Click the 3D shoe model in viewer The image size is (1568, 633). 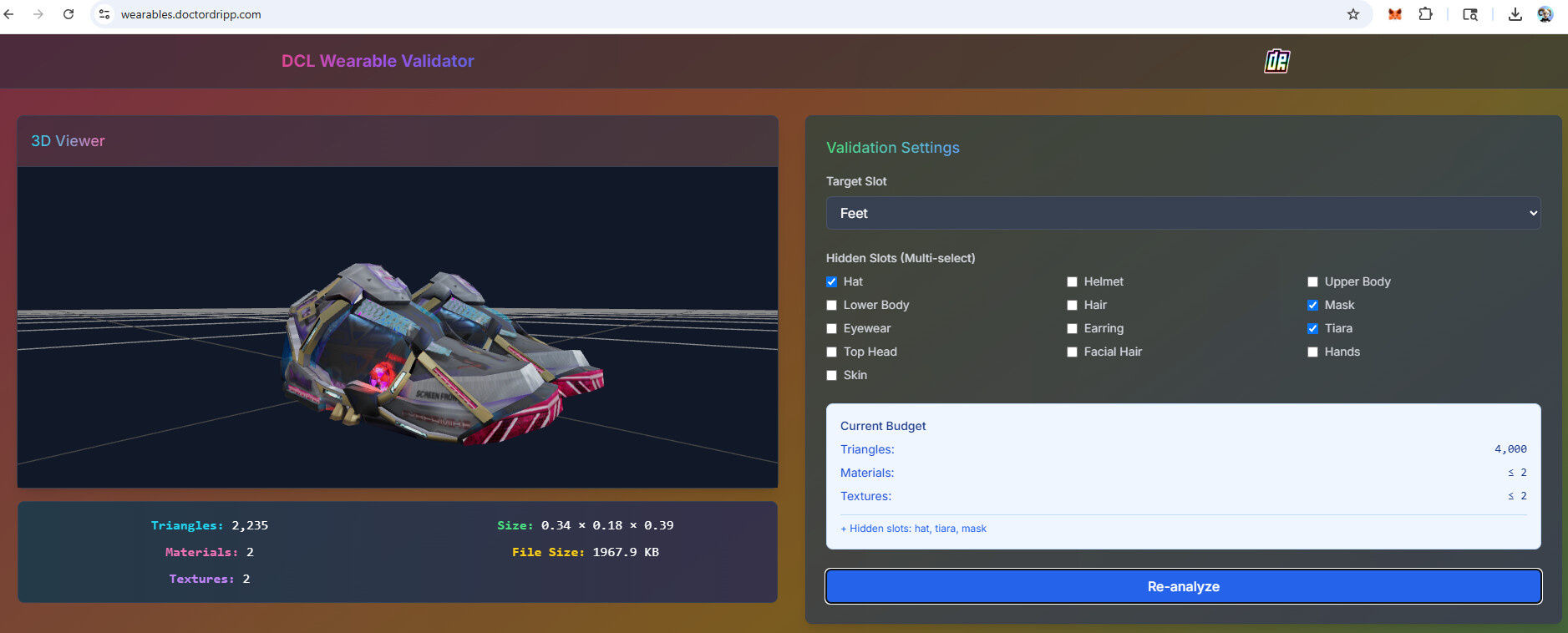pos(443,355)
